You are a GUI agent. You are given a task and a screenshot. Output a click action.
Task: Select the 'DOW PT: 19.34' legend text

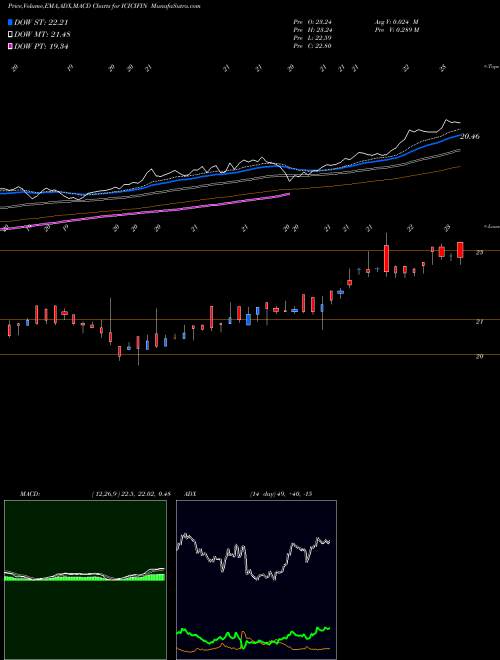coord(41,46)
